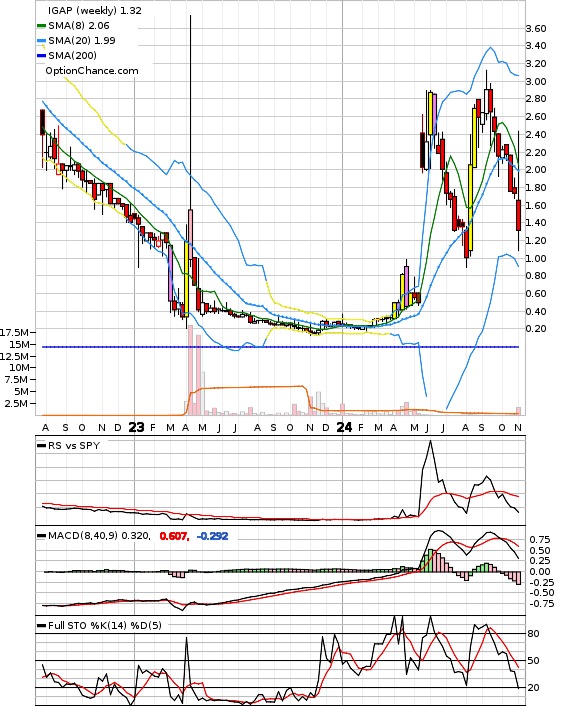Click the green SMA(8) legend swatch
Image resolution: width=566 pixels, height=706 pixels.
[41, 26]
